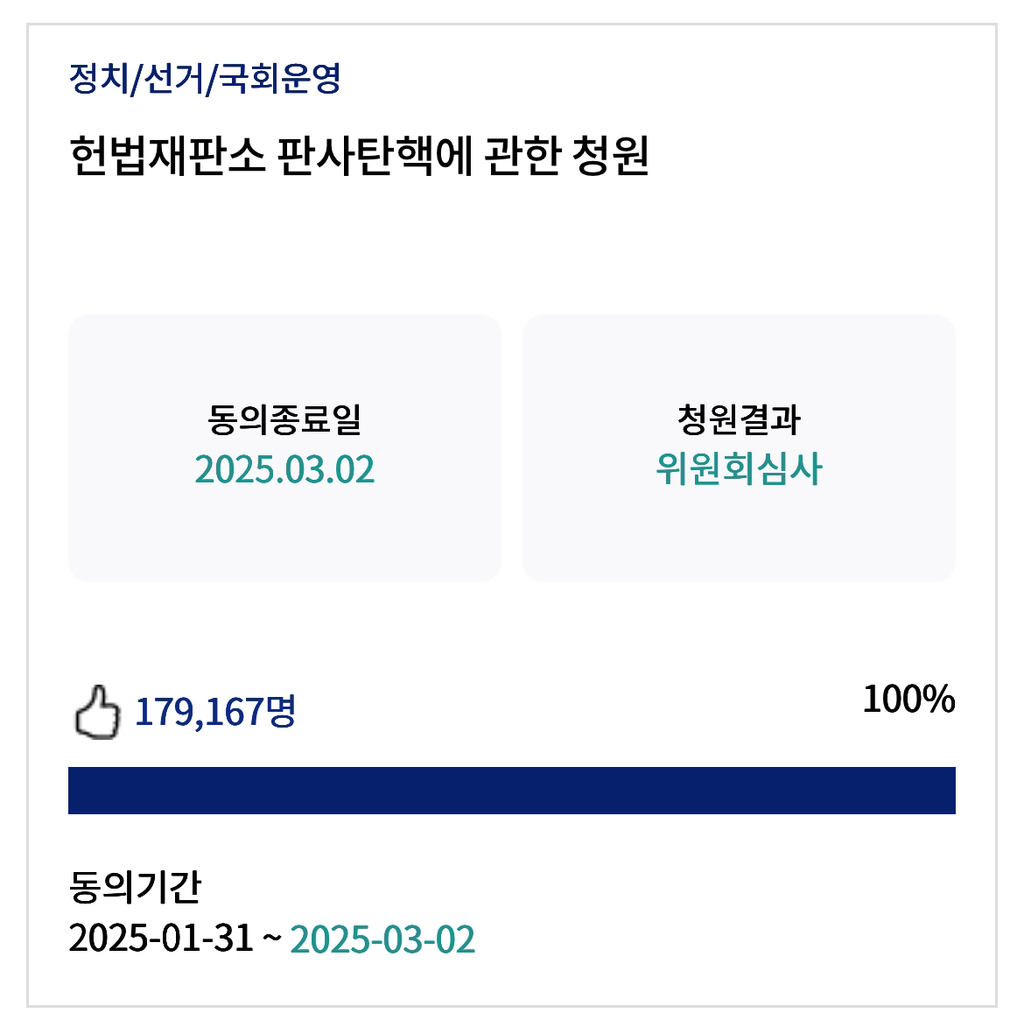Click 국회운영 in the category line
Image resolution: width=1024 pixels, height=1034 pixels.
pyautogui.click(x=280, y=78)
